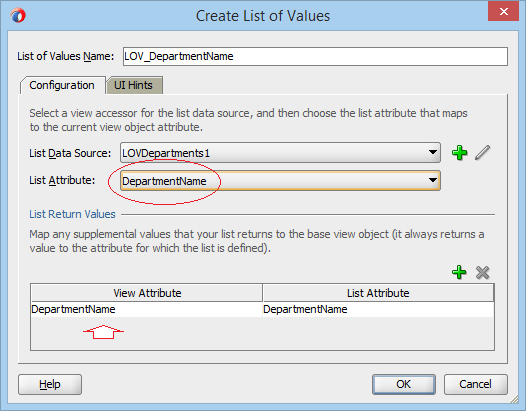
Task: Add a list return value mapping
Action: [x=459, y=272]
